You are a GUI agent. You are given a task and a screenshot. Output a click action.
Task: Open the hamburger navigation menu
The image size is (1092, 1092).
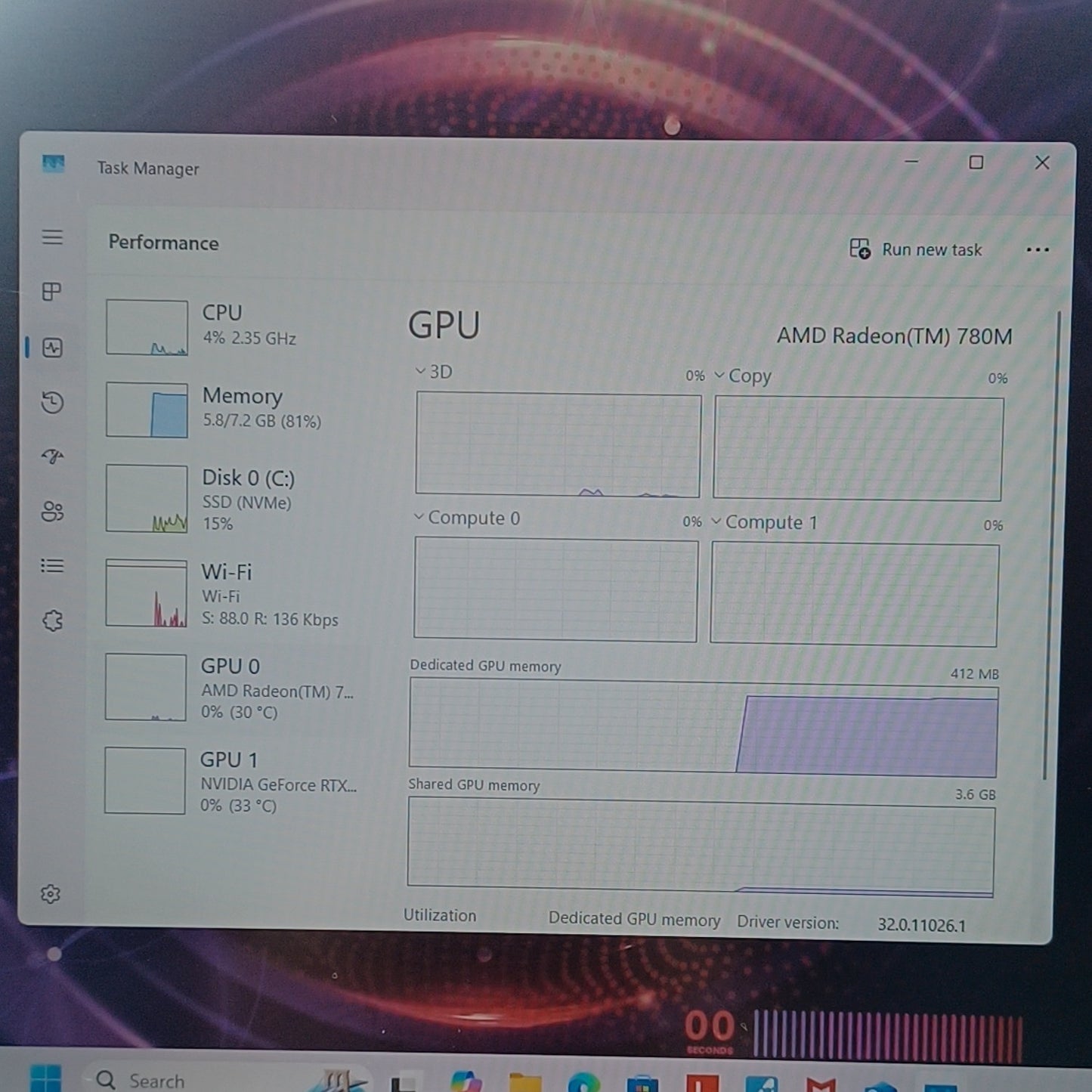(52, 237)
